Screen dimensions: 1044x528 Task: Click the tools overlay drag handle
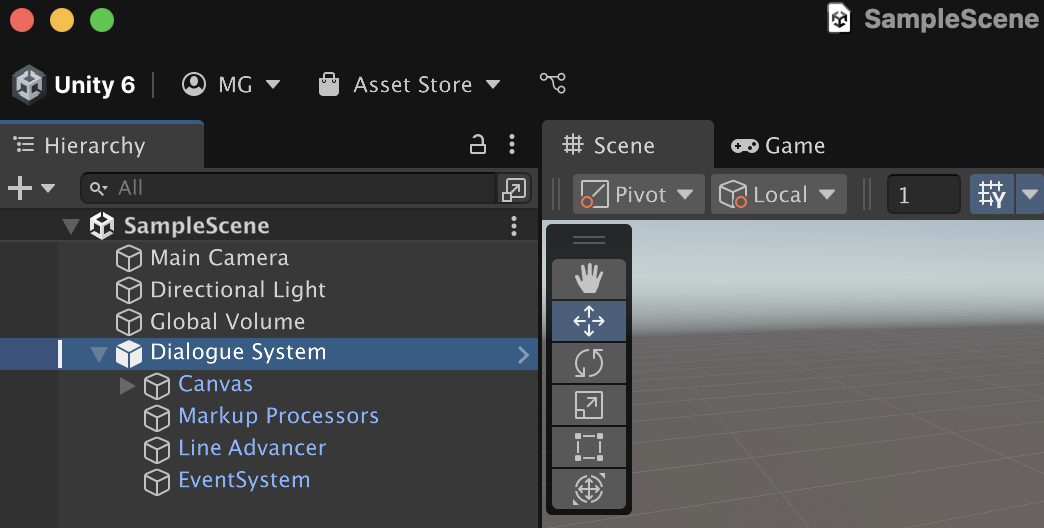click(x=589, y=241)
